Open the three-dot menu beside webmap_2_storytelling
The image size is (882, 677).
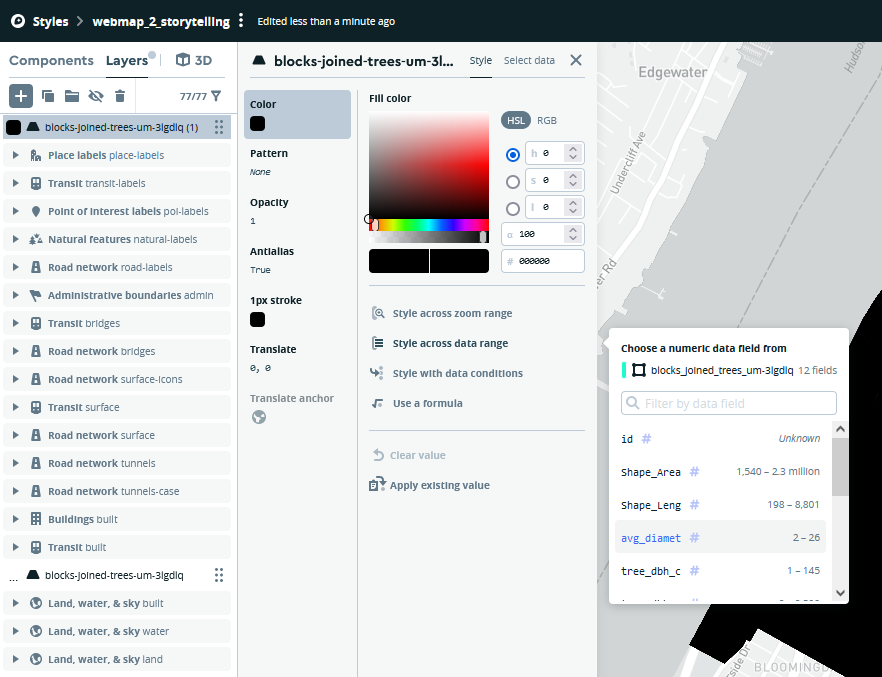click(x=241, y=21)
